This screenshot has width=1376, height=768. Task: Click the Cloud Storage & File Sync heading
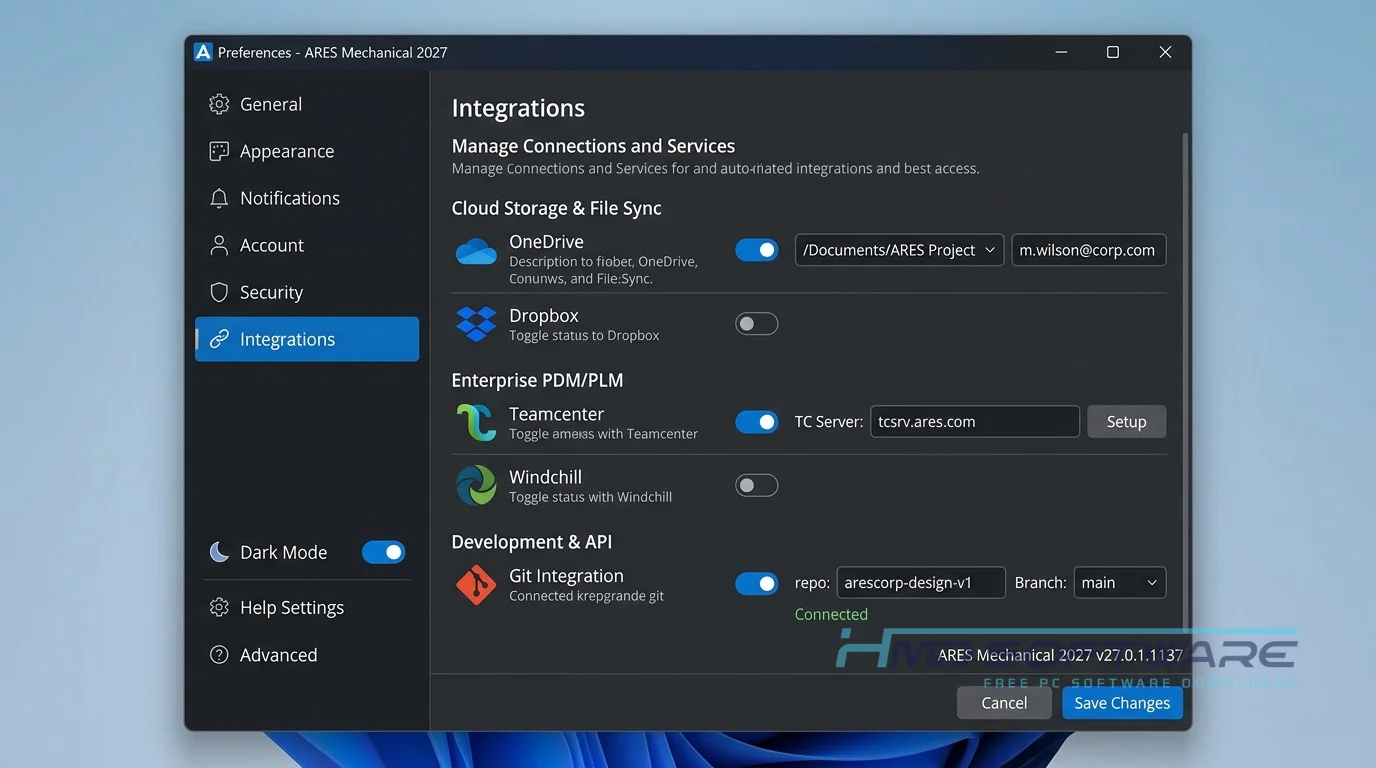pos(556,208)
